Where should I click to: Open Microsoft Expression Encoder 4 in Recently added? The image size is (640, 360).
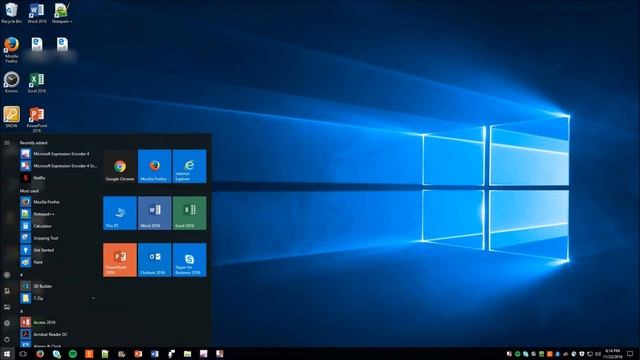[x=59, y=154]
